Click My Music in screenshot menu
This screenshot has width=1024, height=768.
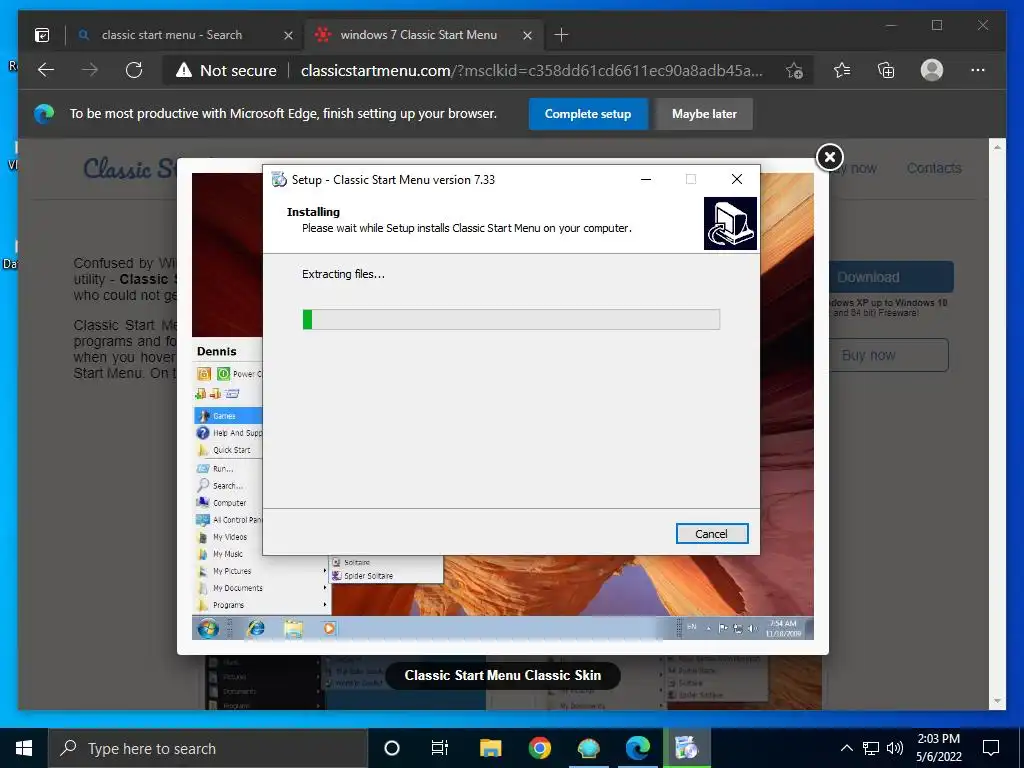(229, 554)
